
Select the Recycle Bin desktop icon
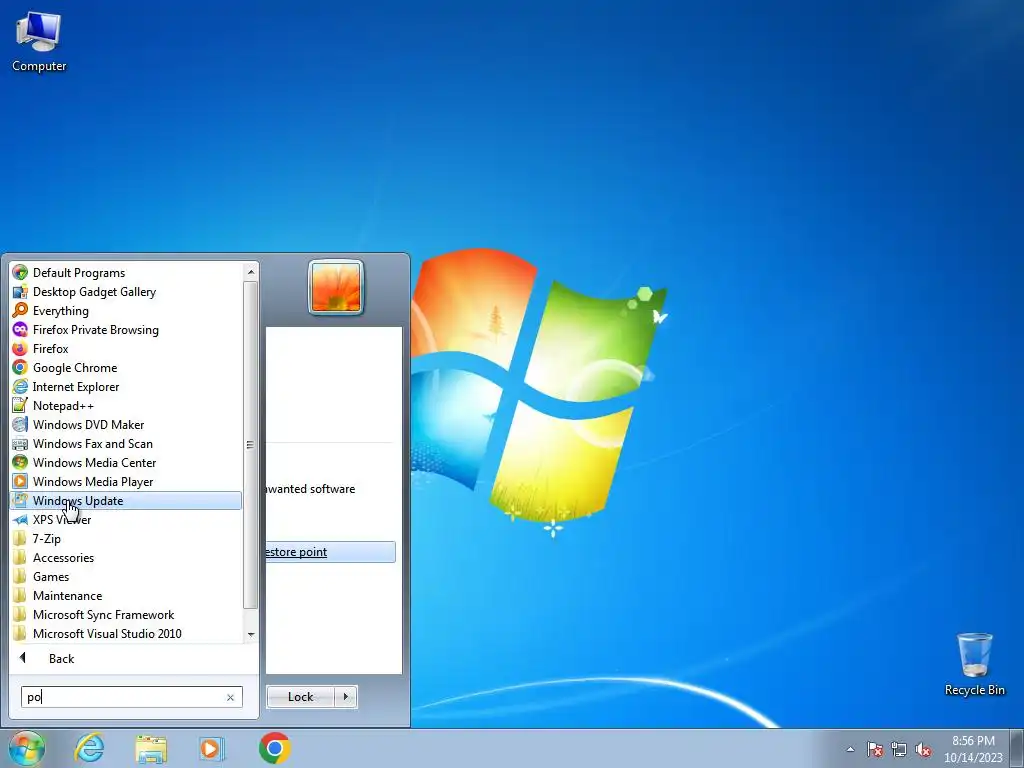974,664
